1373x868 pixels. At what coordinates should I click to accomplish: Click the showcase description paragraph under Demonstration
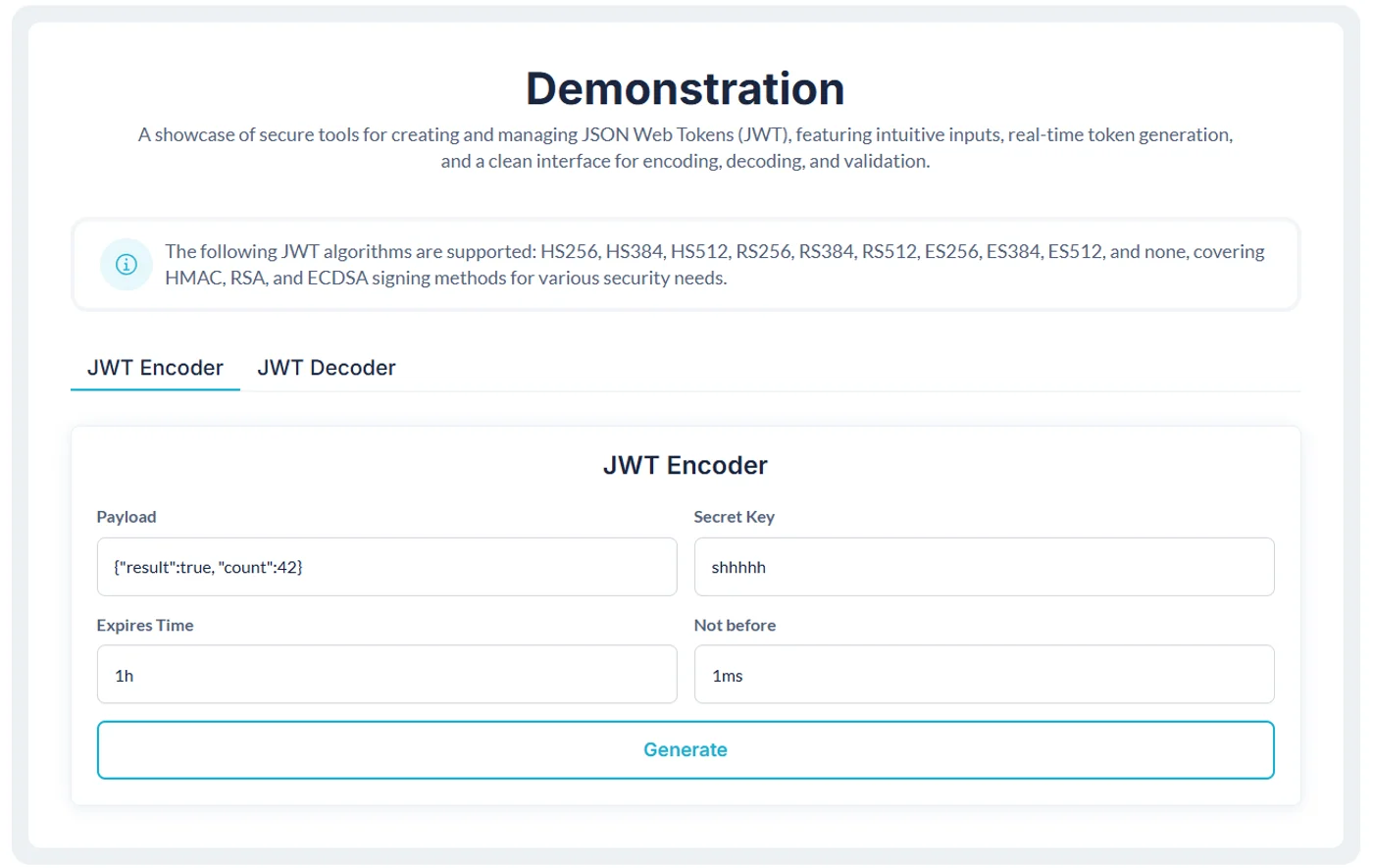click(686, 148)
